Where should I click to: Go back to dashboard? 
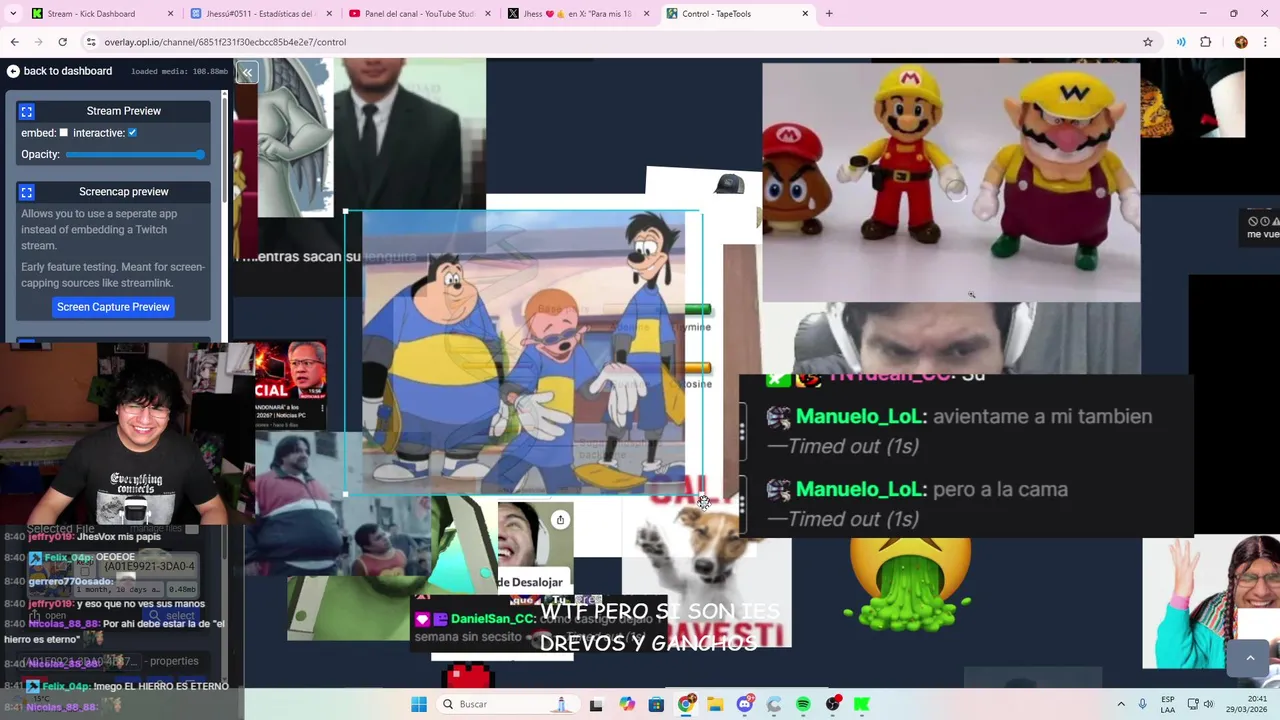pyautogui.click(x=59, y=71)
